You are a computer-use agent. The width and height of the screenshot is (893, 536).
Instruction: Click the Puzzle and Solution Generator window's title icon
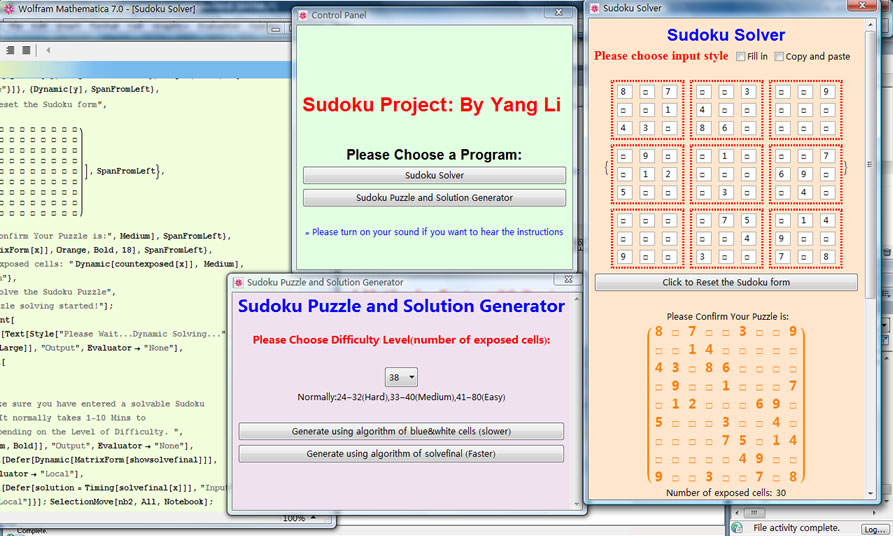click(x=239, y=283)
